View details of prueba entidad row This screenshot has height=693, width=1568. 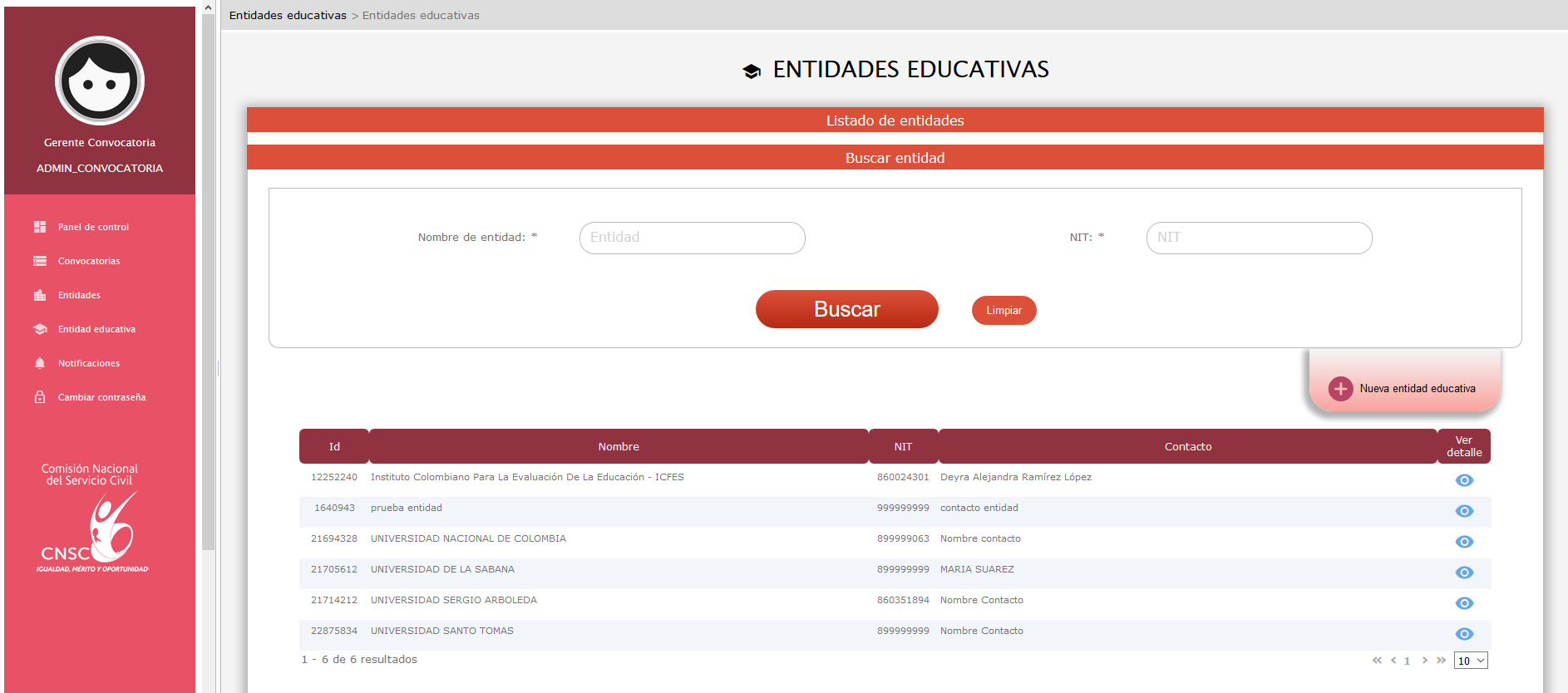pyautogui.click(x=1464, y=511)
